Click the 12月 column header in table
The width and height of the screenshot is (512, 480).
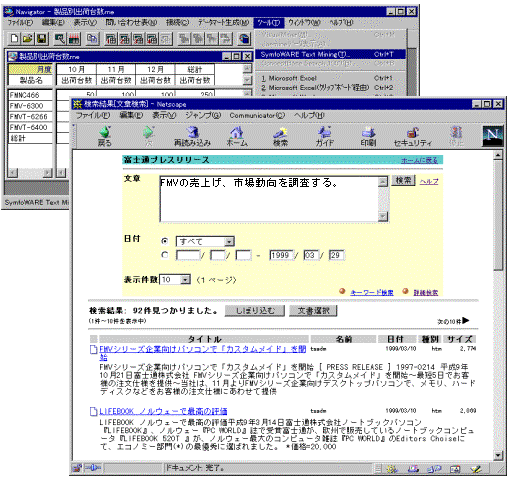(x=155, y=69)
